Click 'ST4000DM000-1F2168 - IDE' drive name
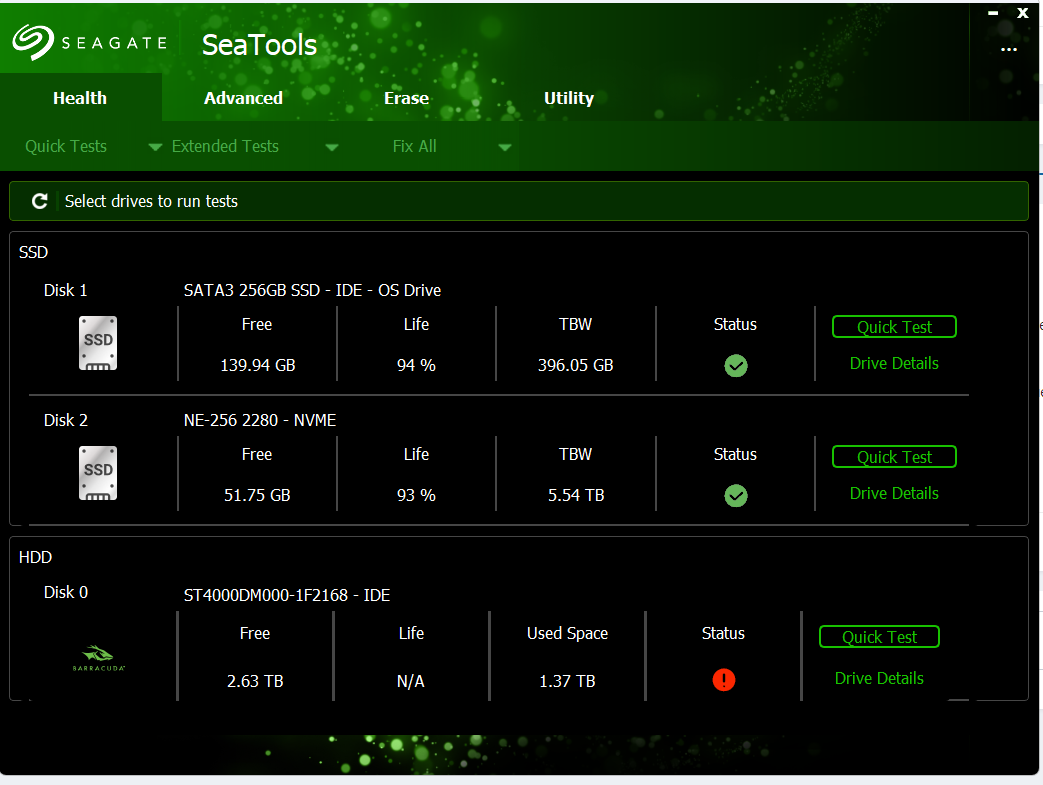The image size is (1043, 785). point(287,595)
